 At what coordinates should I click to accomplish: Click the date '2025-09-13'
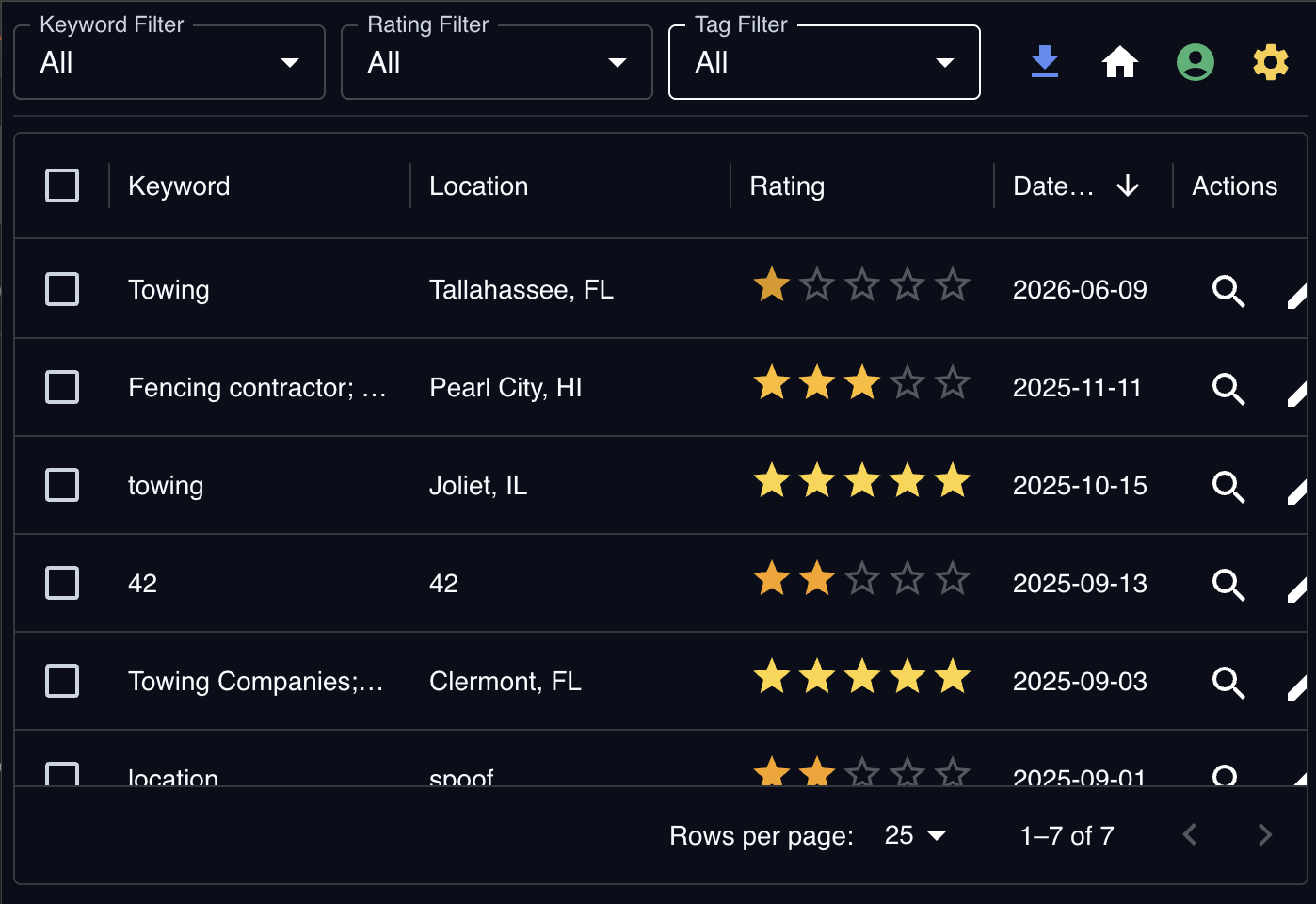click(x=1080, y=584)
